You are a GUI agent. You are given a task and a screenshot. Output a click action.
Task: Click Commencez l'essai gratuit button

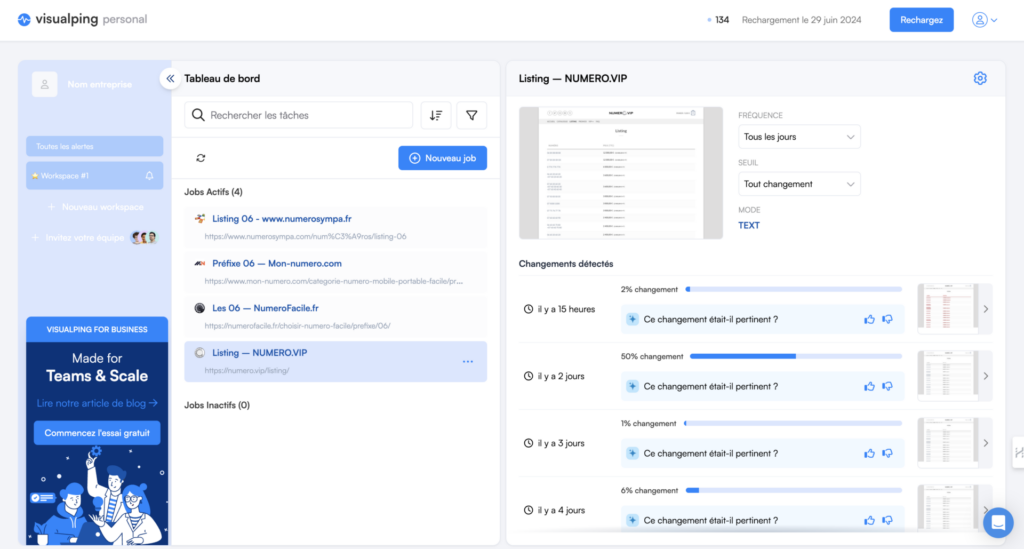pyautogui.click(x=97, y=433)
